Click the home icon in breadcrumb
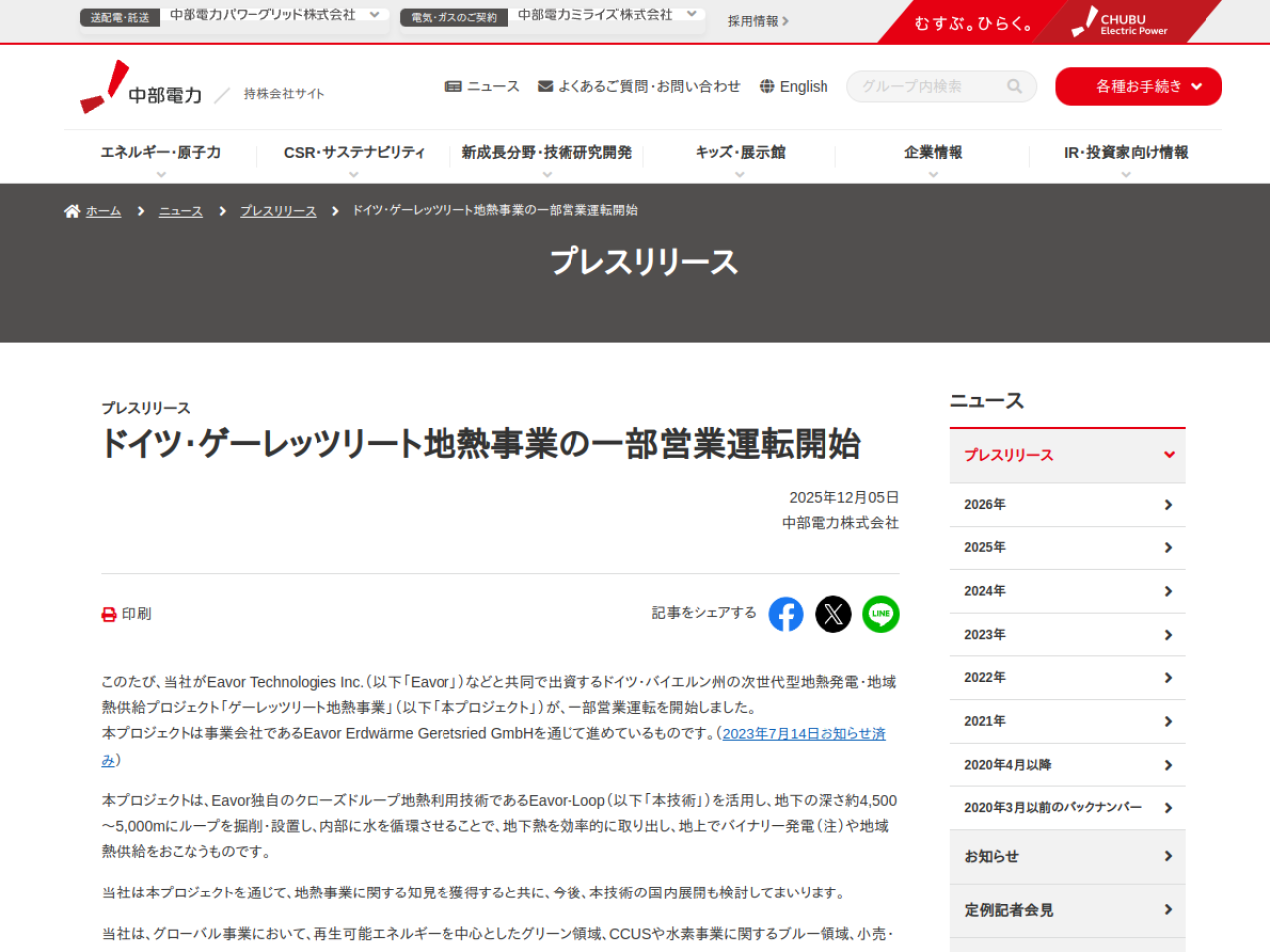 [72, 211]
